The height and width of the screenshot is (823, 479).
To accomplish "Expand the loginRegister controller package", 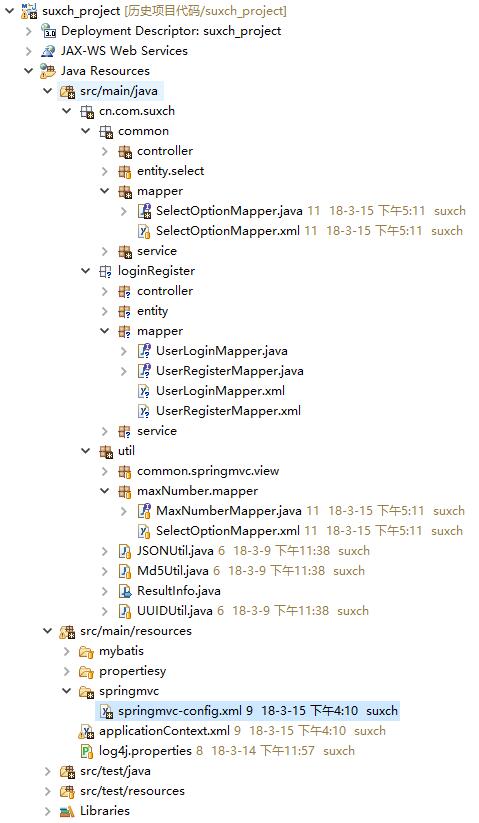I will [104, 291].
